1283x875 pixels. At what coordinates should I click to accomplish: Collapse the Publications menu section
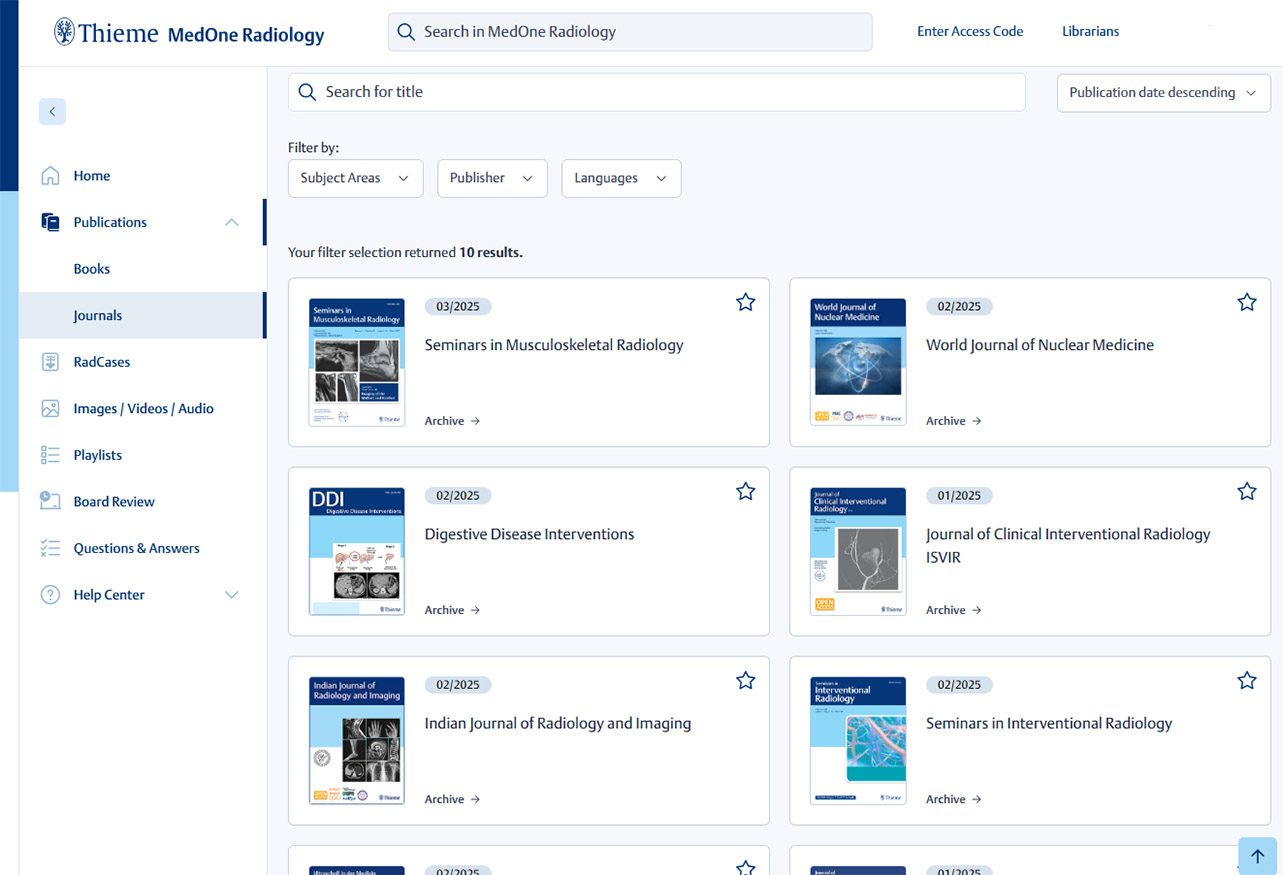231,222
